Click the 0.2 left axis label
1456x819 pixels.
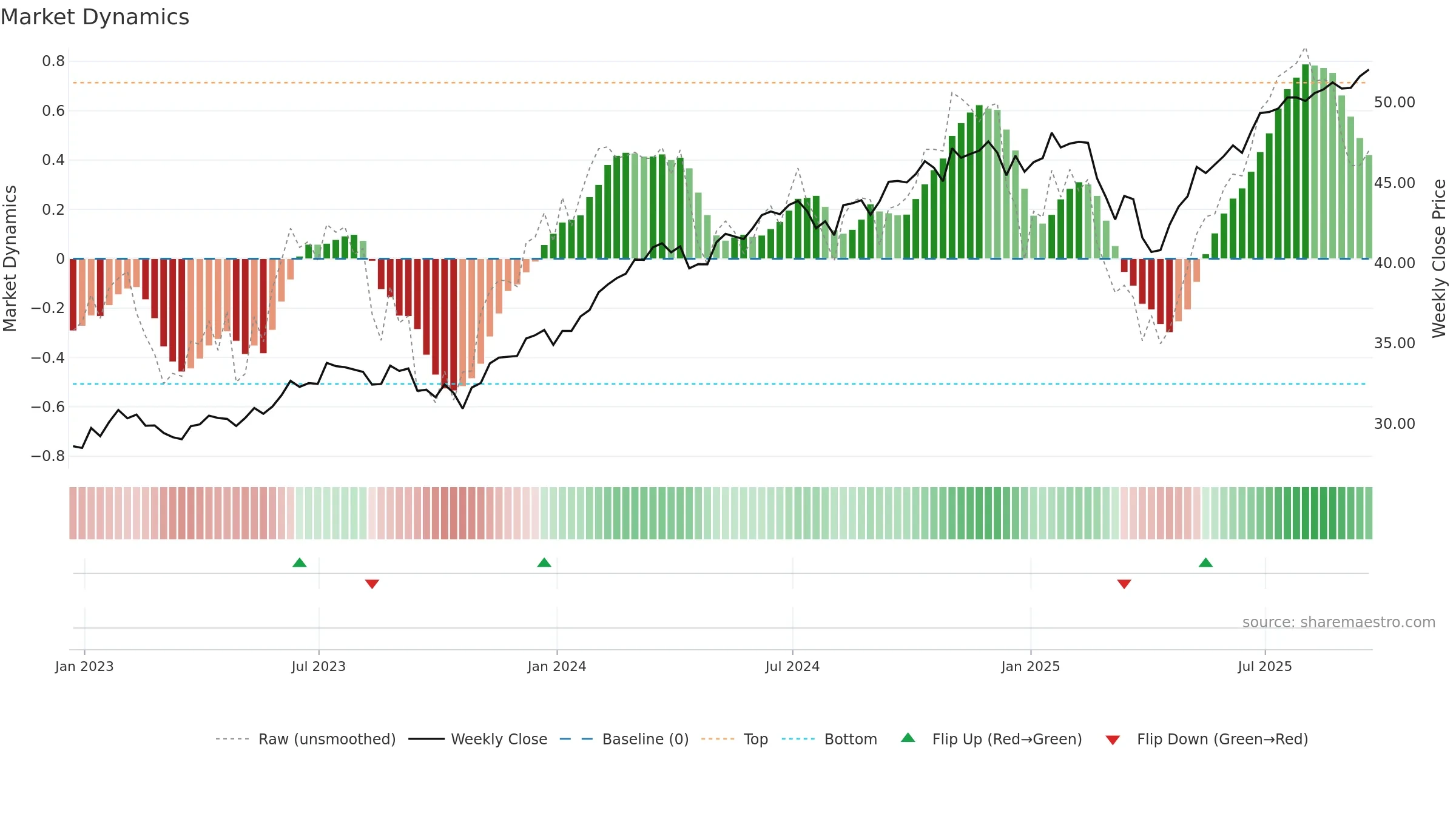tap(53, 209)
